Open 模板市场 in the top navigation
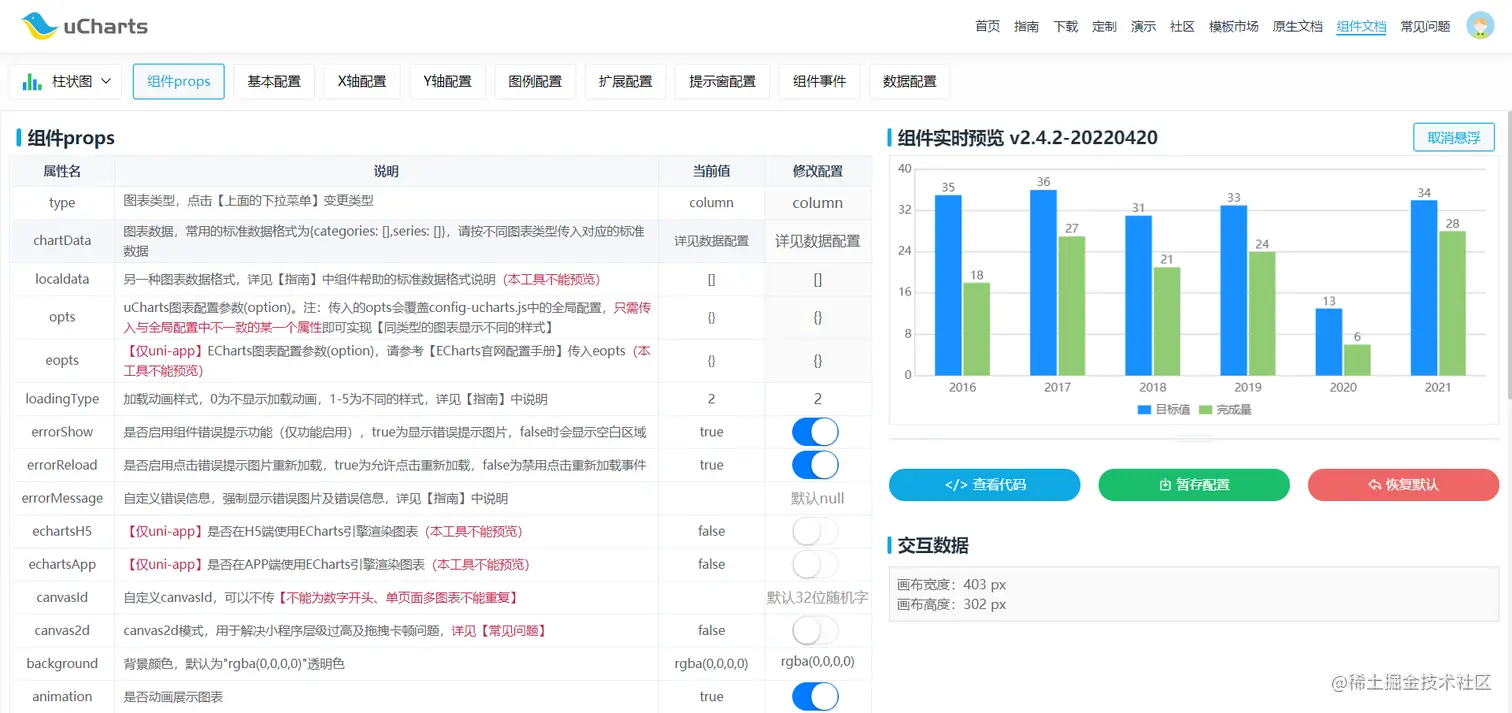The width and height of the screenshot is (1512, 713). (x=1233, y=27)
